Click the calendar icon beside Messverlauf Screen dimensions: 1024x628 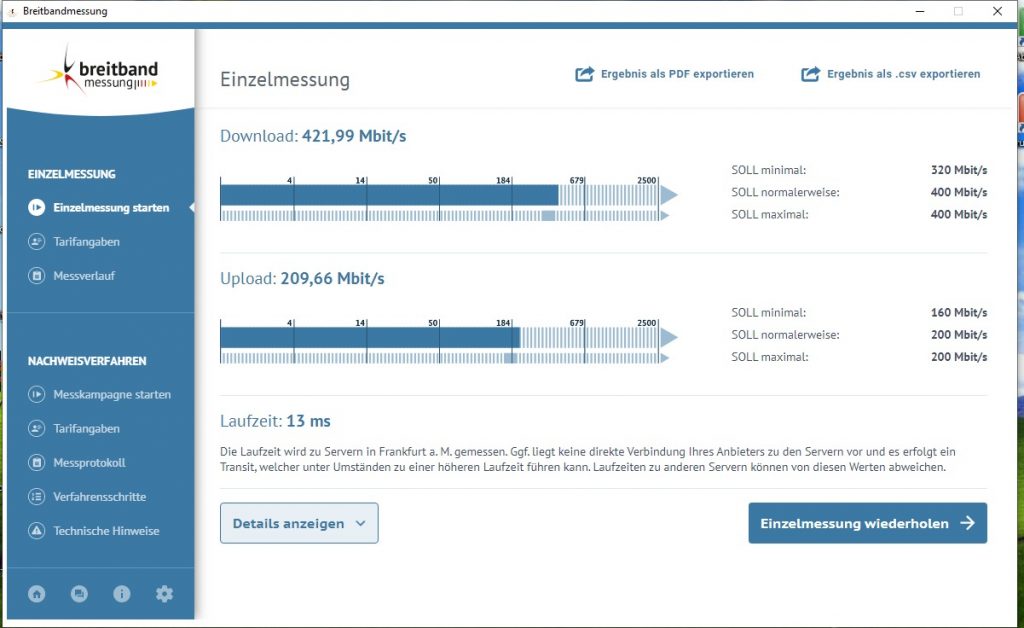(x=37, y=276)
